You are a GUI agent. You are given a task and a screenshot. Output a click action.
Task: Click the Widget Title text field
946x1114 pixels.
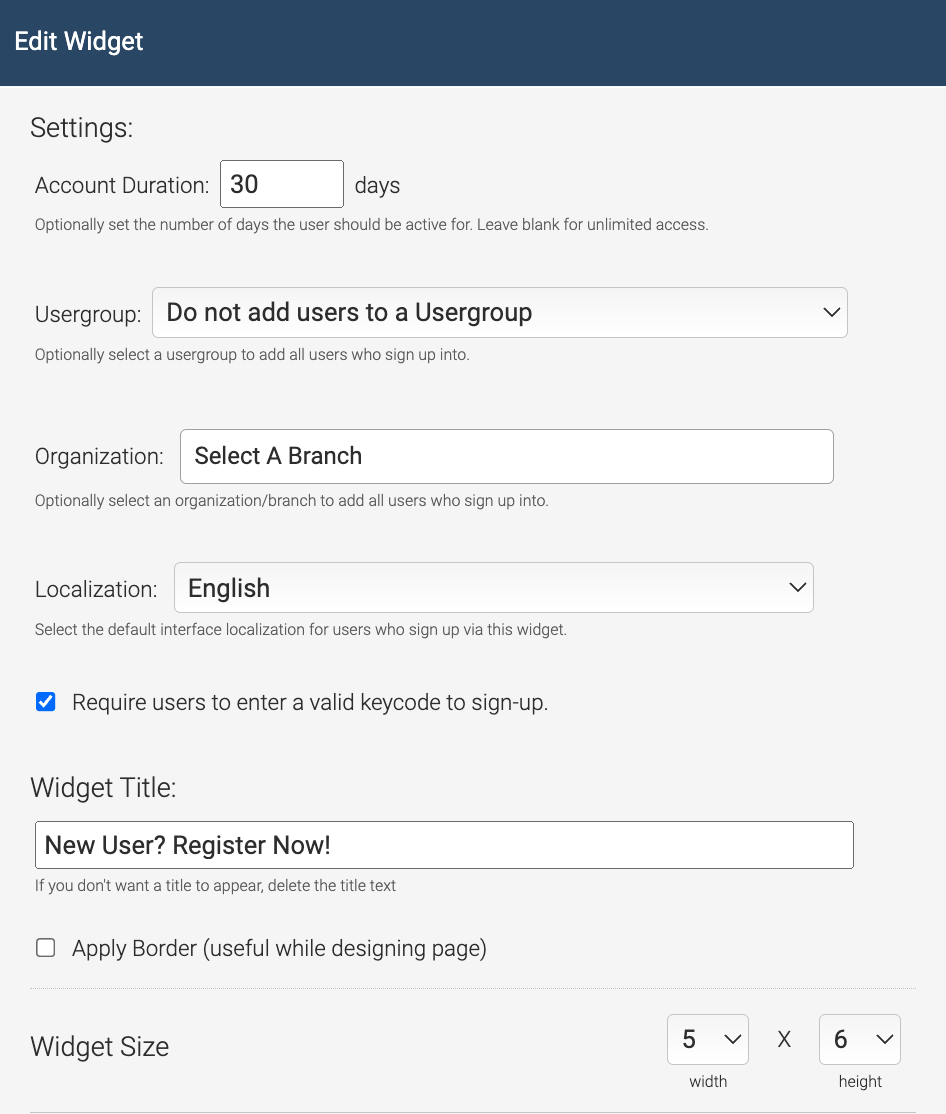click(444, 845)
